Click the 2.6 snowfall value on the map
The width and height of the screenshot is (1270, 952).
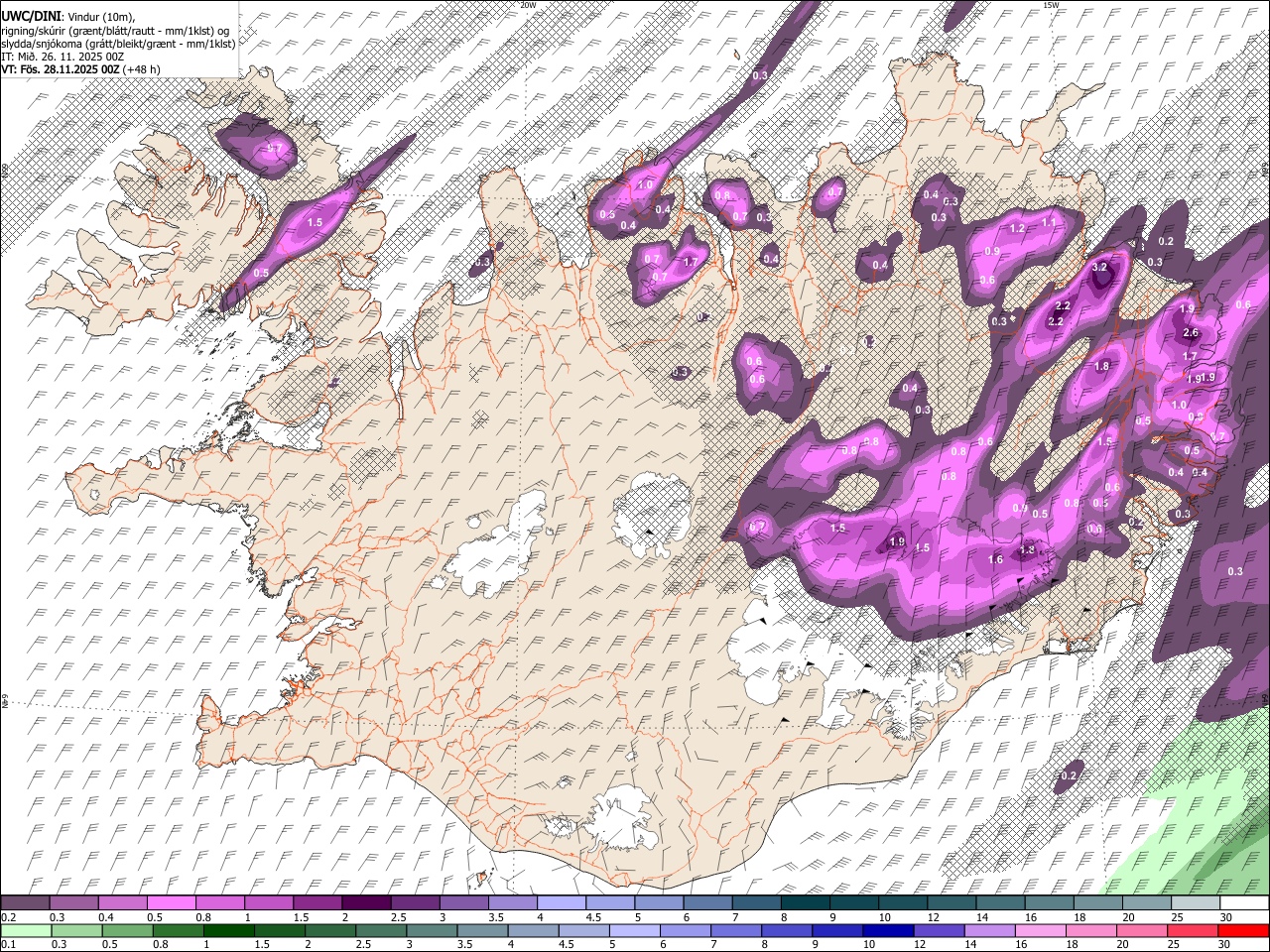[x=1192, y=333]
